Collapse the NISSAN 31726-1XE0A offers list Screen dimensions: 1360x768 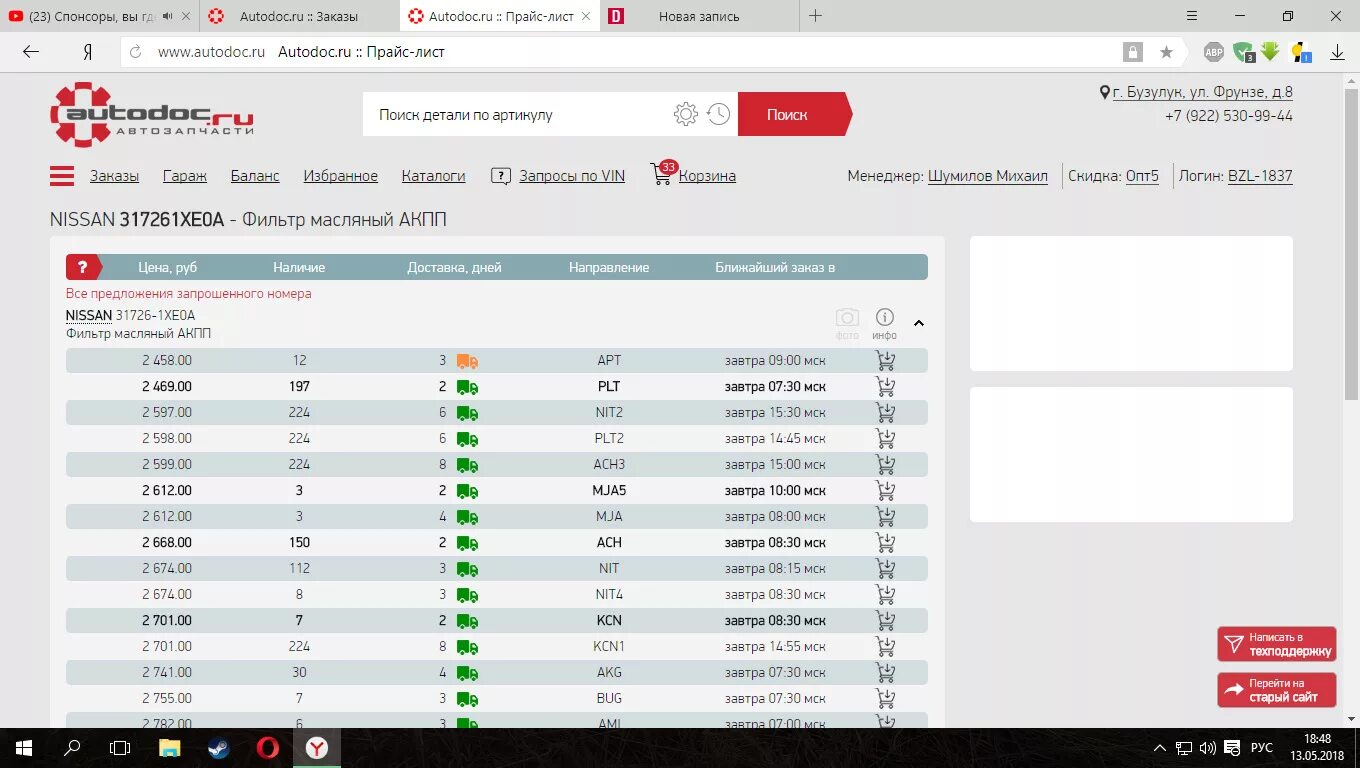[919, 323]
